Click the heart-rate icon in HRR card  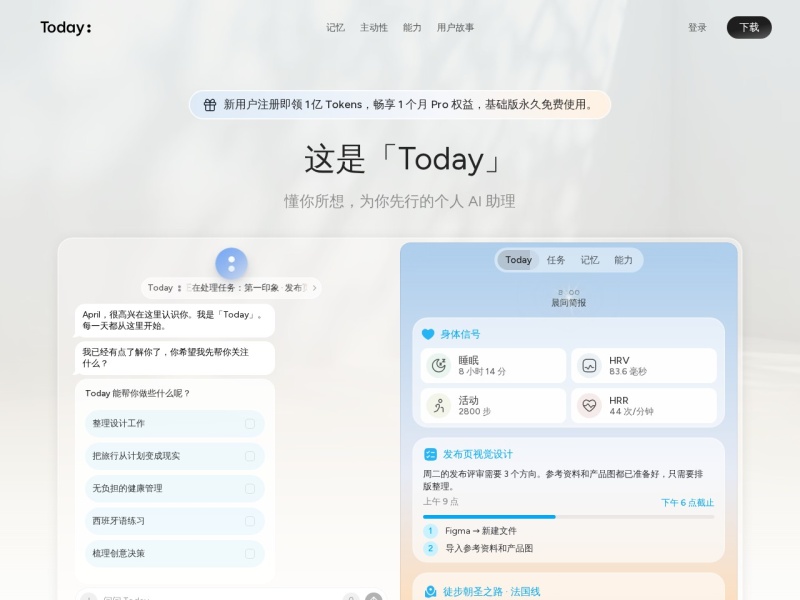tap(589, 406)
